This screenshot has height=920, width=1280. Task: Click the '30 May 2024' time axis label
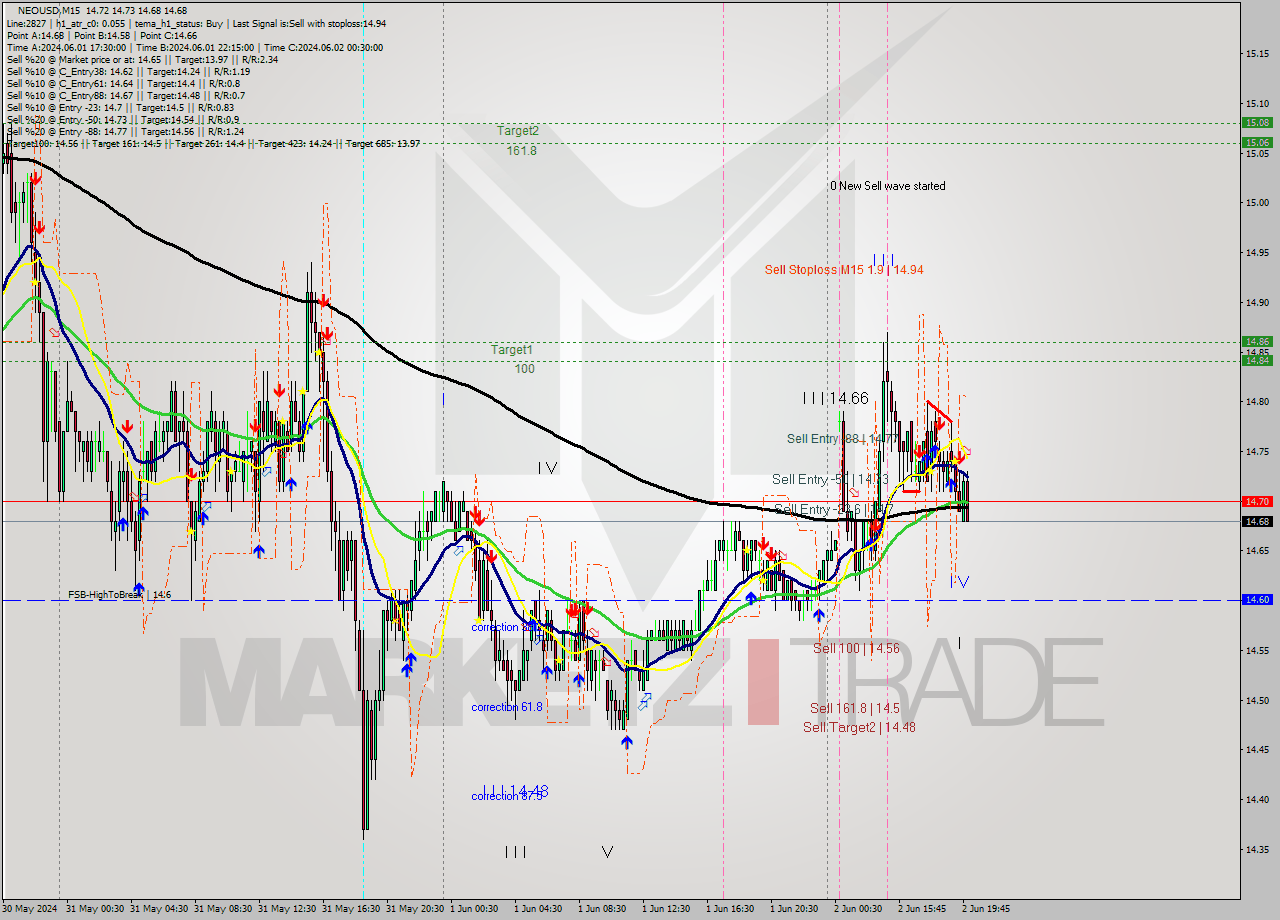[29, 909]
